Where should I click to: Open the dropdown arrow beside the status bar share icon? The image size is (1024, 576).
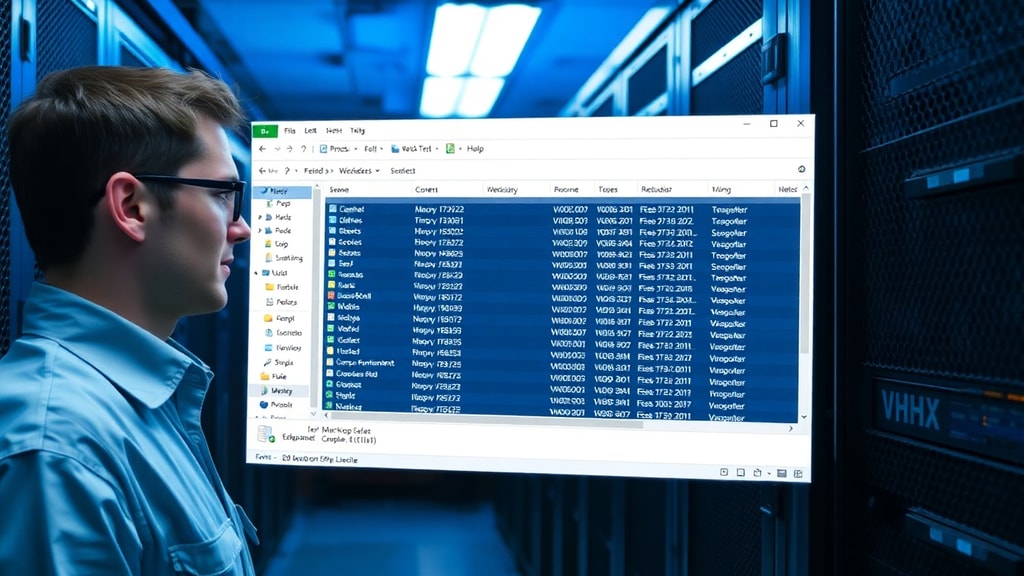[x=769, y=473]
